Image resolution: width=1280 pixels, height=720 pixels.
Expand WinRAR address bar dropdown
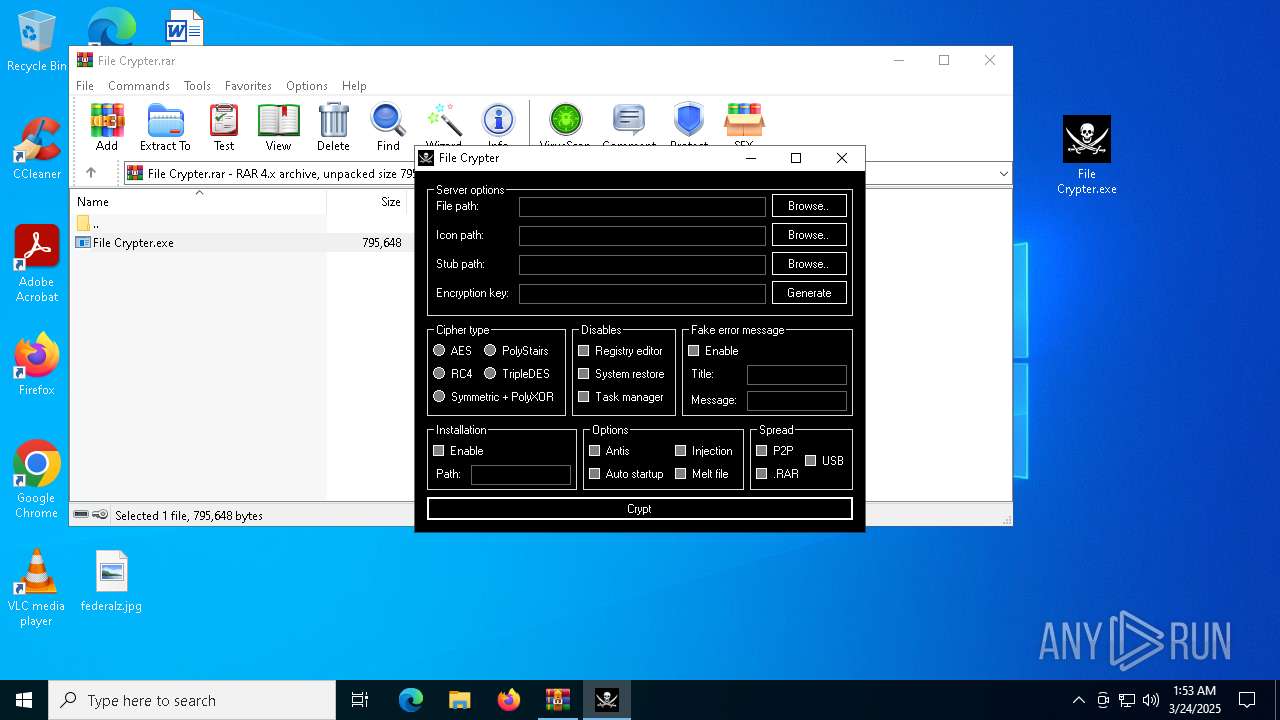tap(1003, 174)
